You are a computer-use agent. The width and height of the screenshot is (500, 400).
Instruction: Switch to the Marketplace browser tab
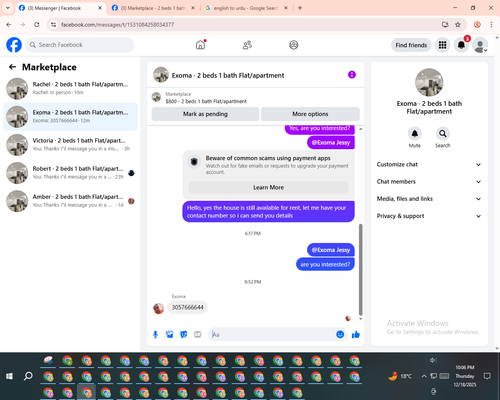(x=153, y=8)
